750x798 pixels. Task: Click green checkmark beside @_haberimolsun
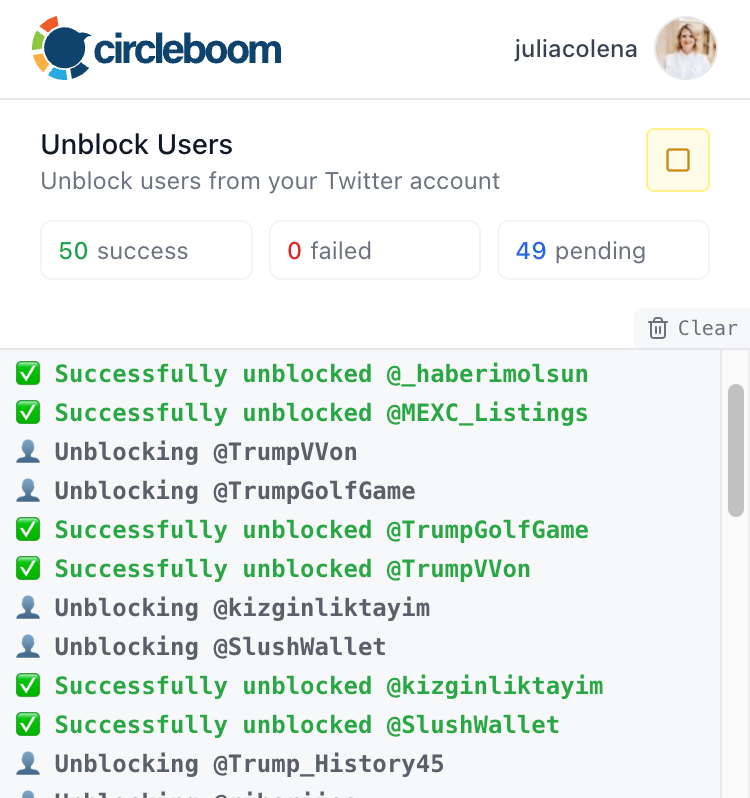[28, 374]
